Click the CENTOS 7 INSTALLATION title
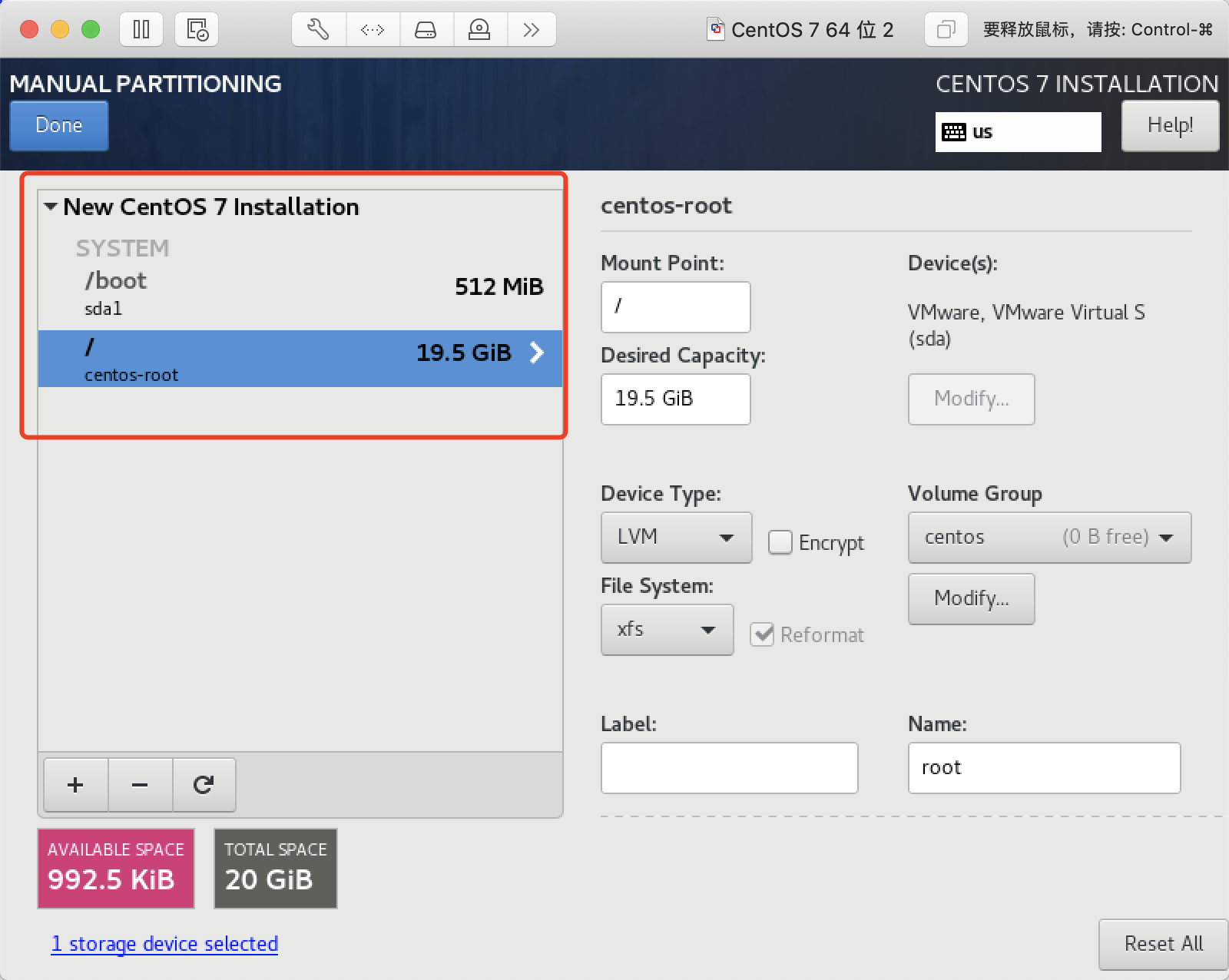1229x980 pixels. tap(1077, 84)
